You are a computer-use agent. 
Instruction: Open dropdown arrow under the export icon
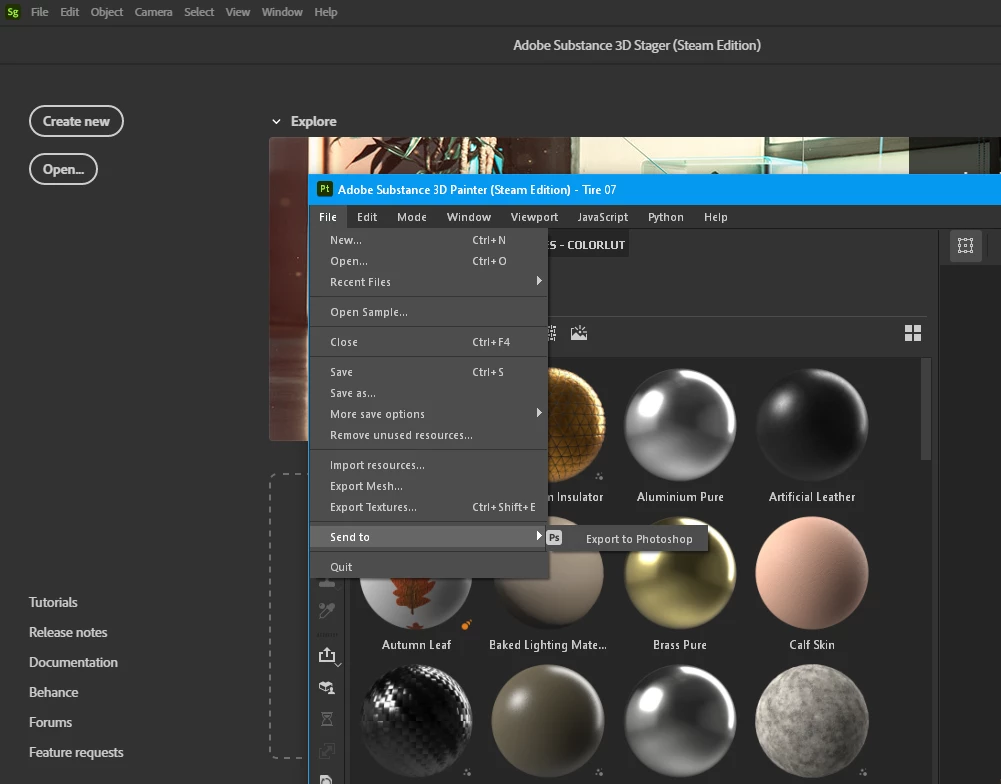(x=338, y=665)
